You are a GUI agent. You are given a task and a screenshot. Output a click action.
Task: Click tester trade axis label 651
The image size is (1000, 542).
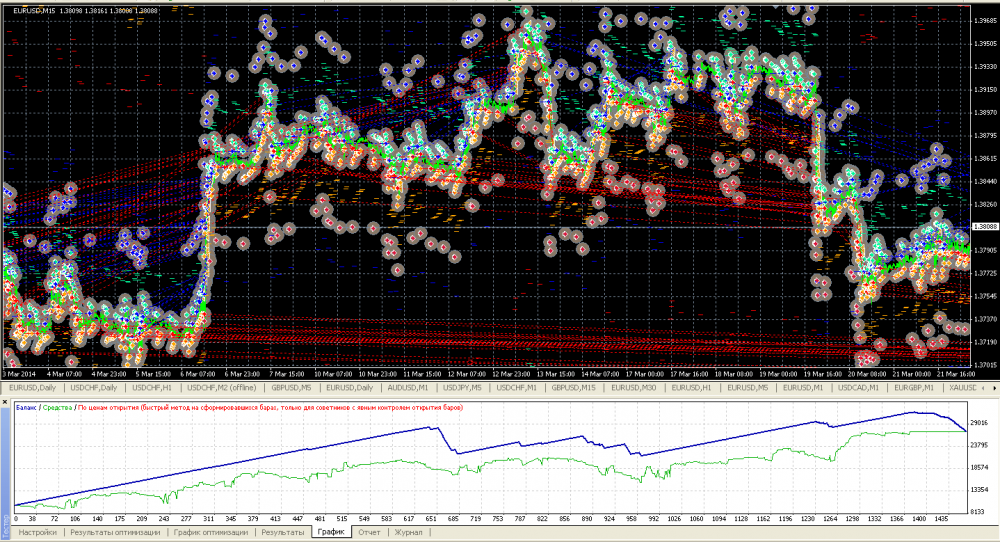[430, 519]
